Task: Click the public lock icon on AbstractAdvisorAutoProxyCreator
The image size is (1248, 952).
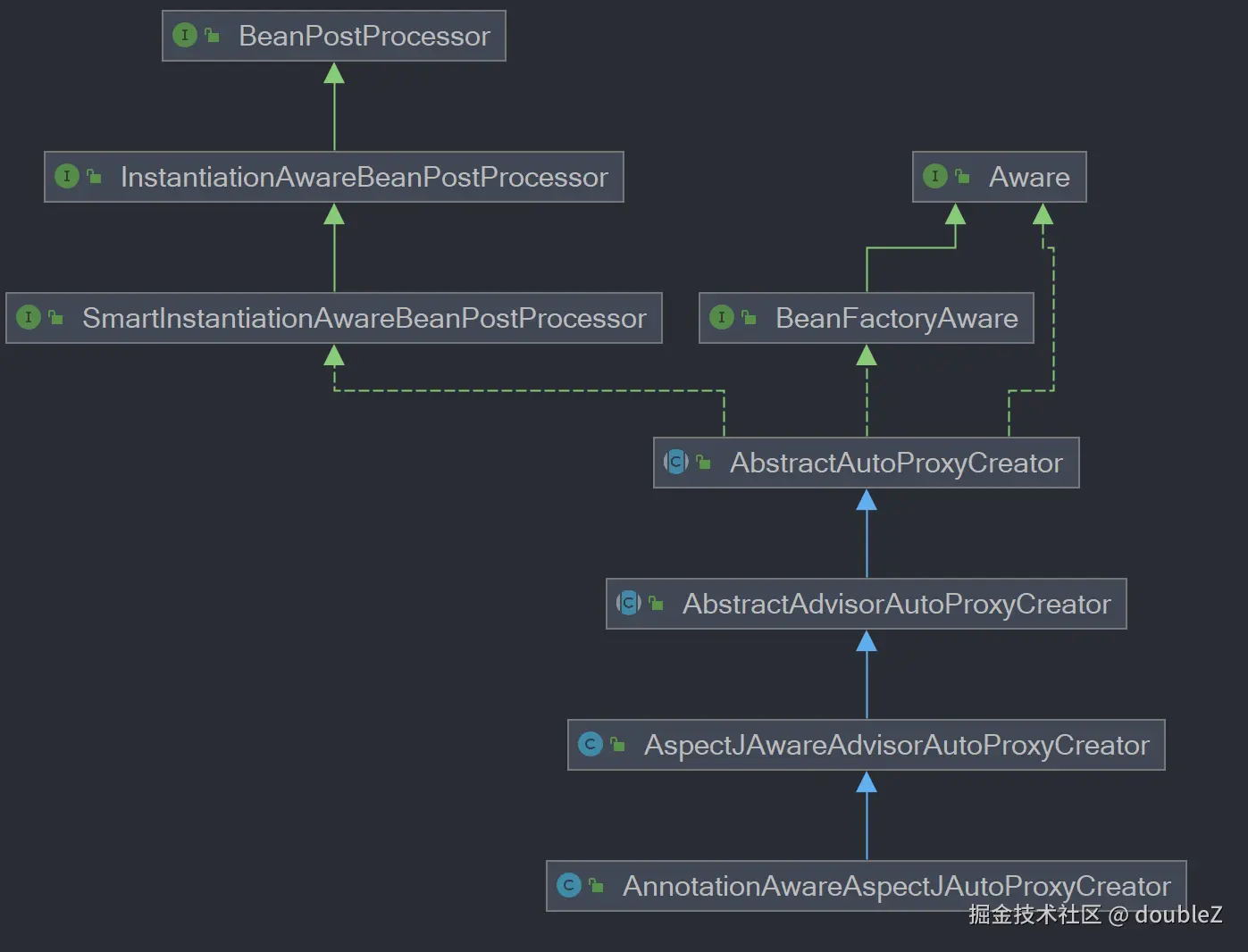Action: 656,603
